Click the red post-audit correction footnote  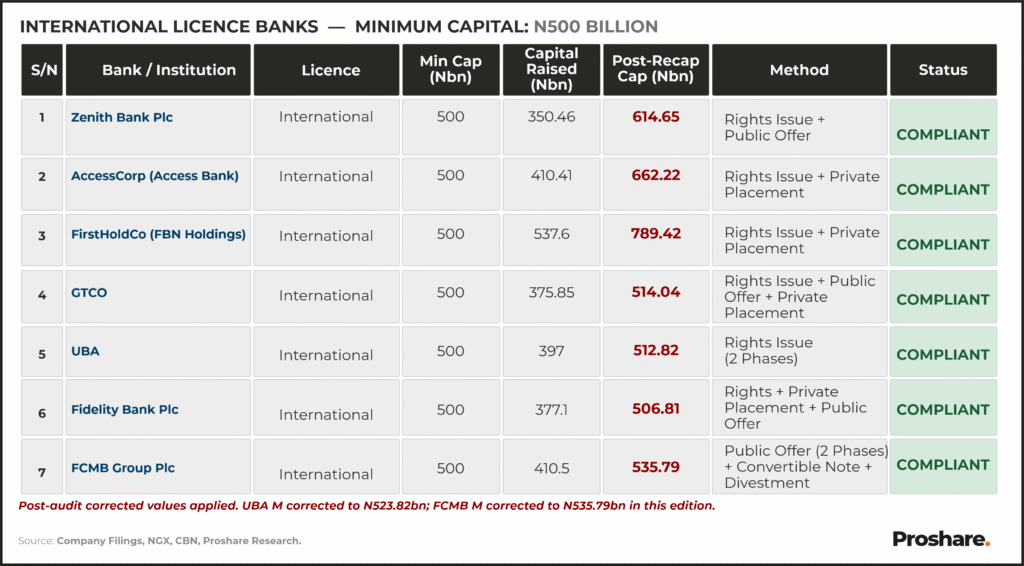point(367,506)
